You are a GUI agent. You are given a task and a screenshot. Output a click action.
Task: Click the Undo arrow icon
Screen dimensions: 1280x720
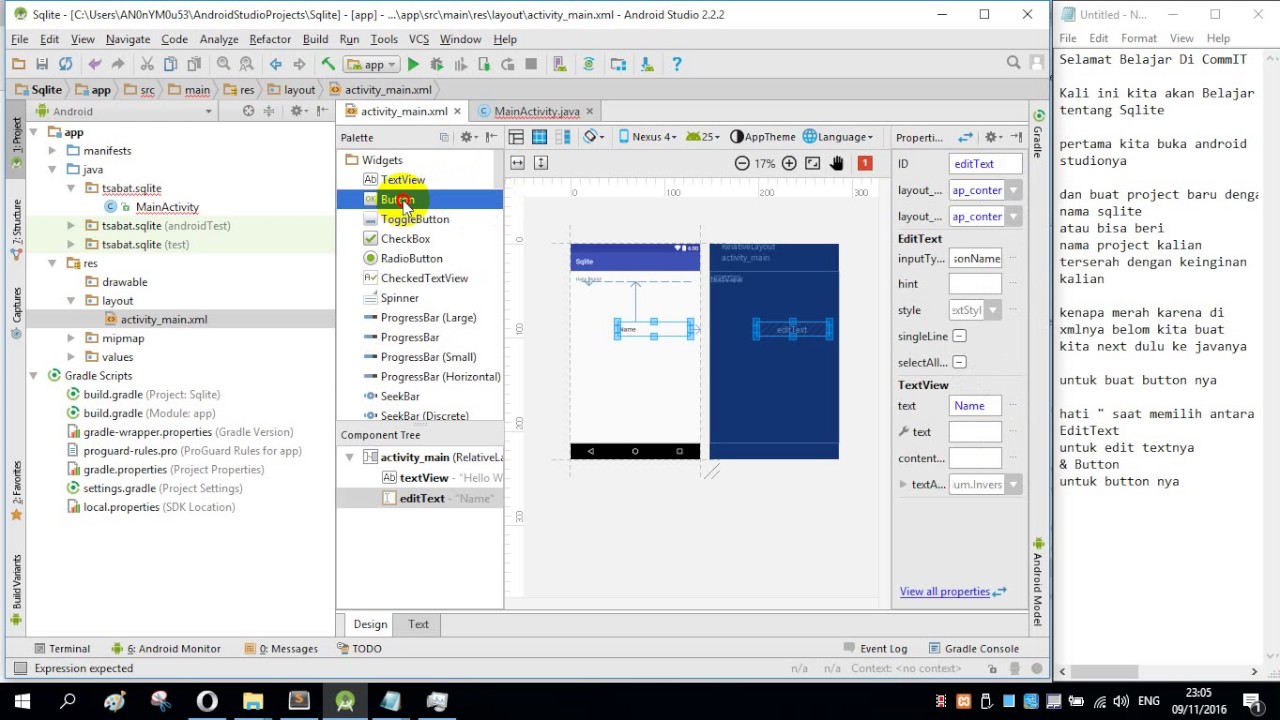[x=95, y=64]
